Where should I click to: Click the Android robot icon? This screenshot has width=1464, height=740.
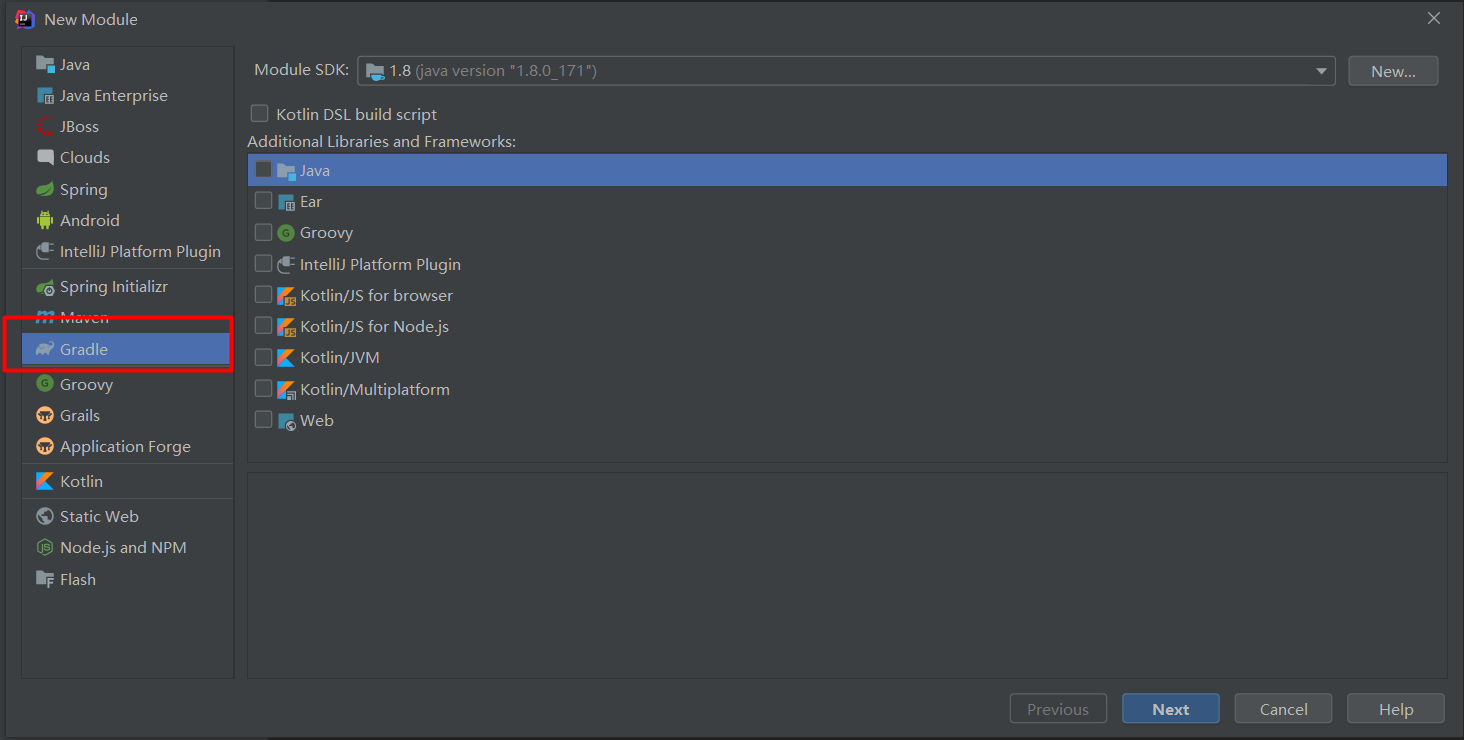point(45,220)
